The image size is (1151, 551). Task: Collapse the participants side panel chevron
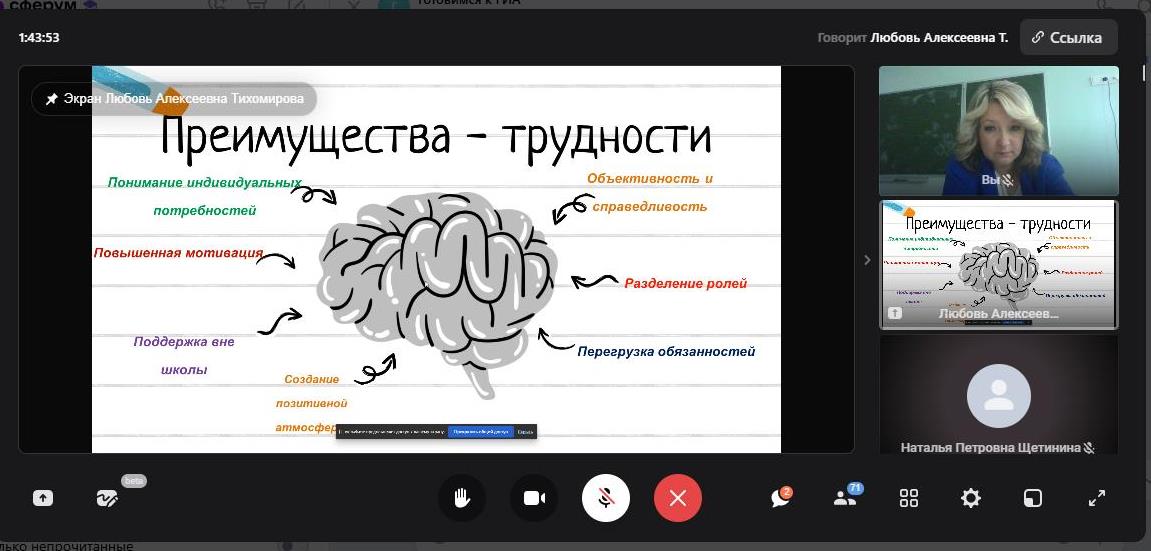[867, 260]
